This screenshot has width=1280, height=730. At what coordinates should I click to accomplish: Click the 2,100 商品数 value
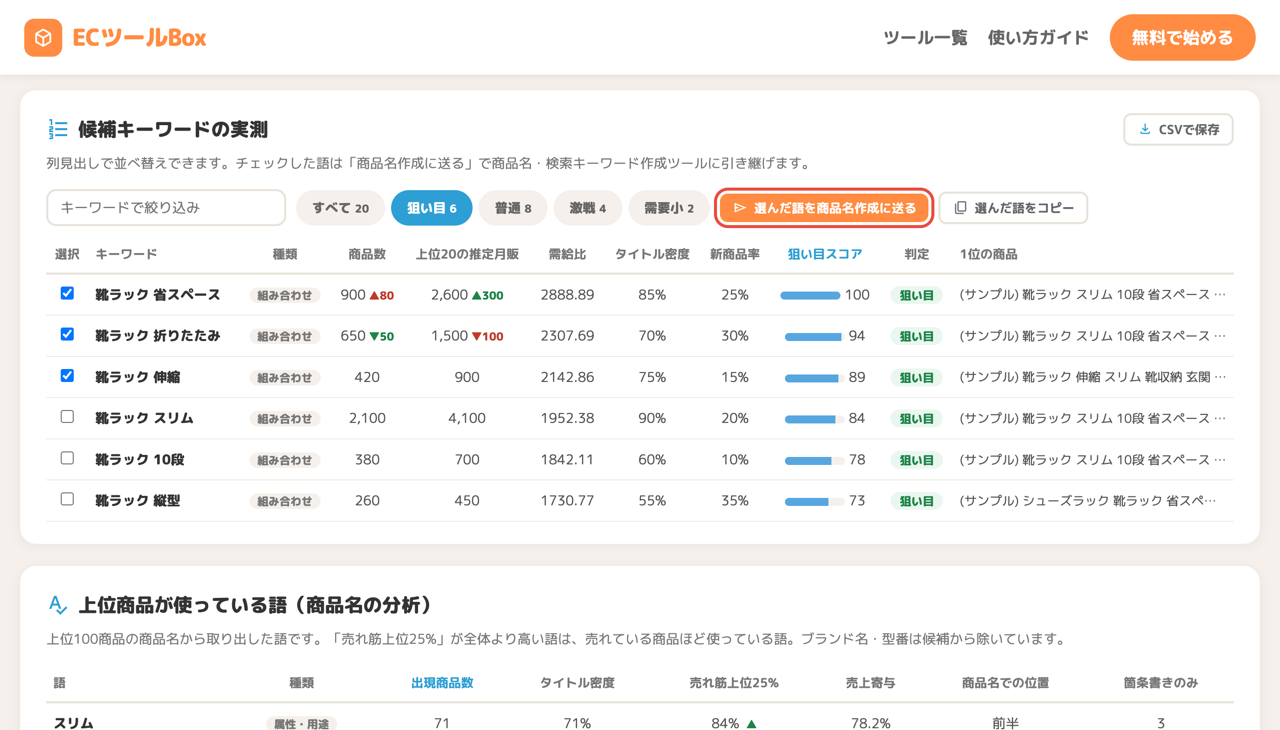coord(367,419)
